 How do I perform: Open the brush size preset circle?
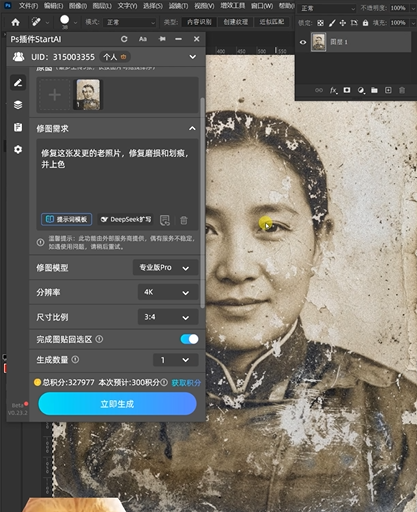point(65,20)
